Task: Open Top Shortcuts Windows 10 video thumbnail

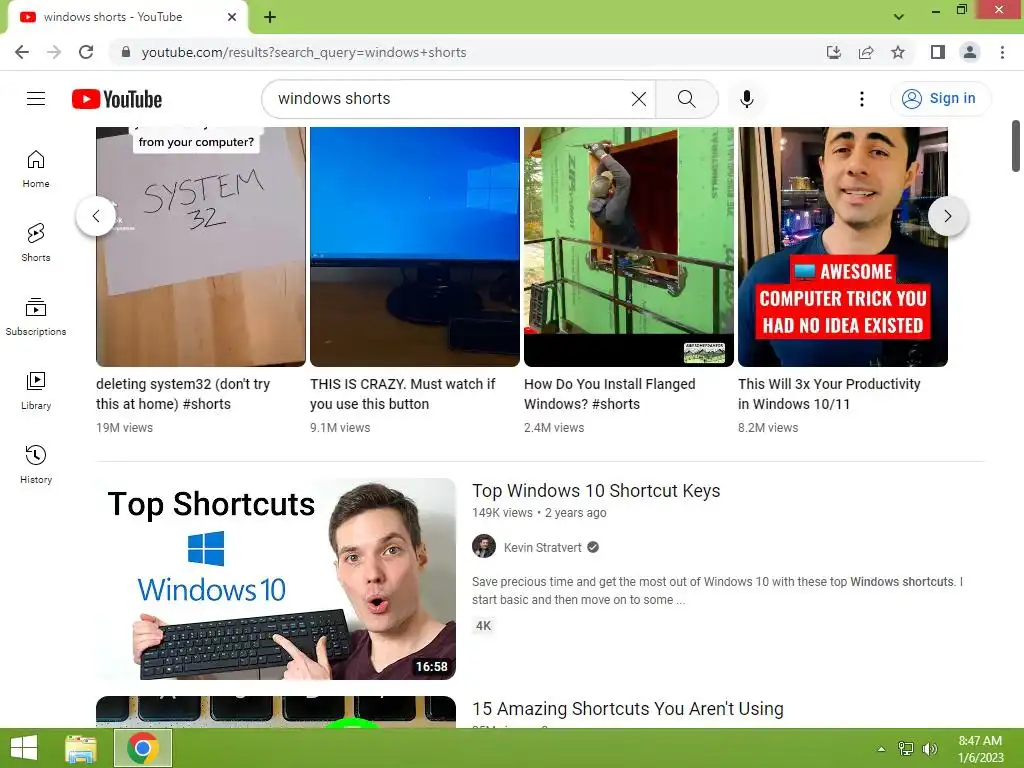Action: [276, 579]
